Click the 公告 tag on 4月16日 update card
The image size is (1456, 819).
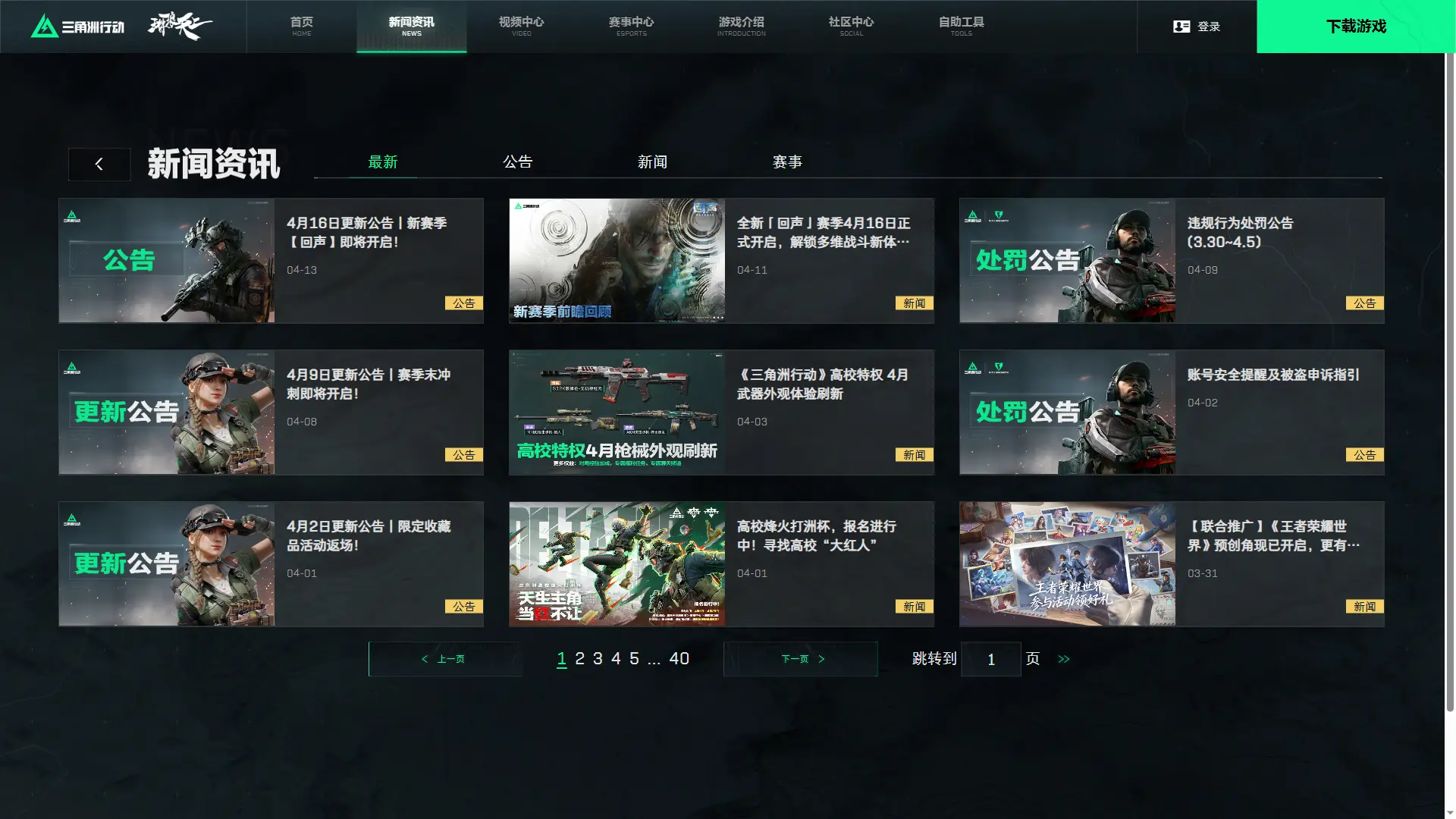pyautogui.click(x=463, y=303)
